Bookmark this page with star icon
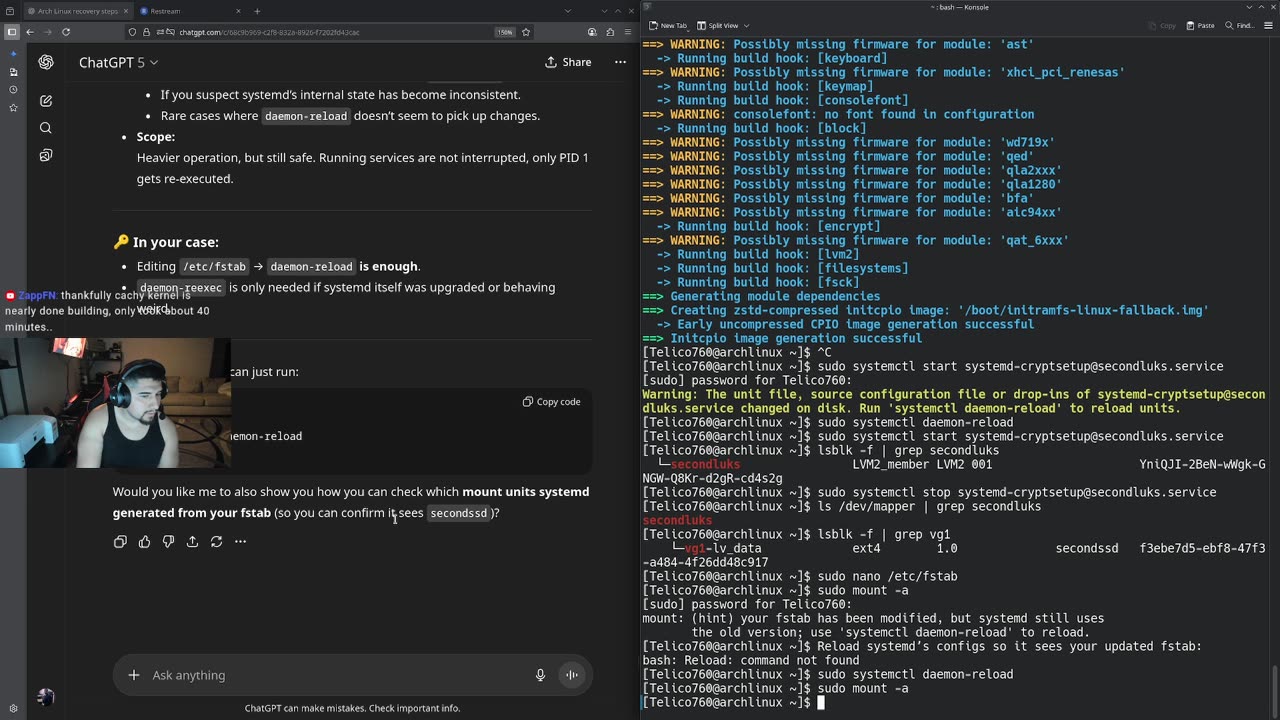Screen dimensions: 1280x720 click(526, 32)
